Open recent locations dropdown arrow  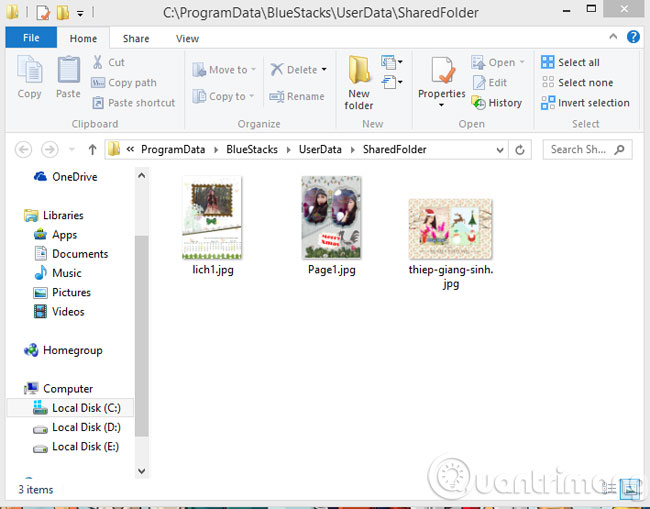(72, 149)
